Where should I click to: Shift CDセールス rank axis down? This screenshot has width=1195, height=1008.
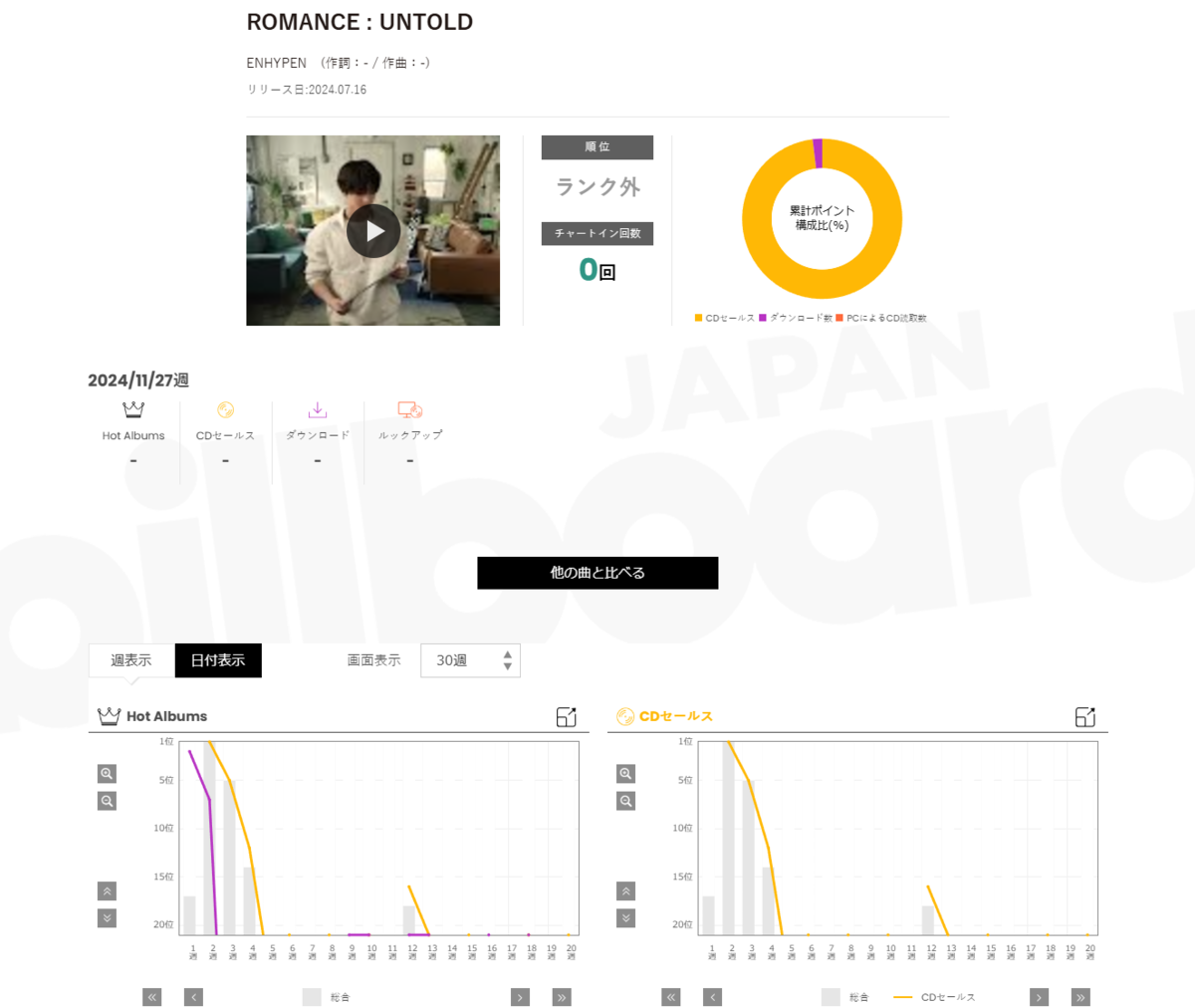pyautogui.click(x=625, y=918)
